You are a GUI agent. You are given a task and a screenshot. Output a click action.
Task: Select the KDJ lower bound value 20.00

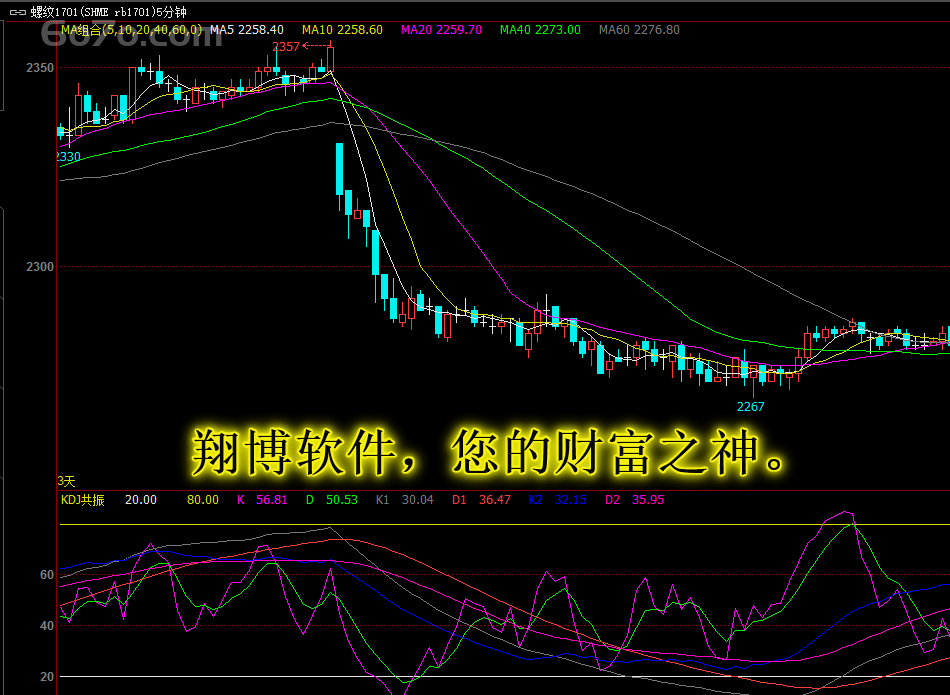141,500
